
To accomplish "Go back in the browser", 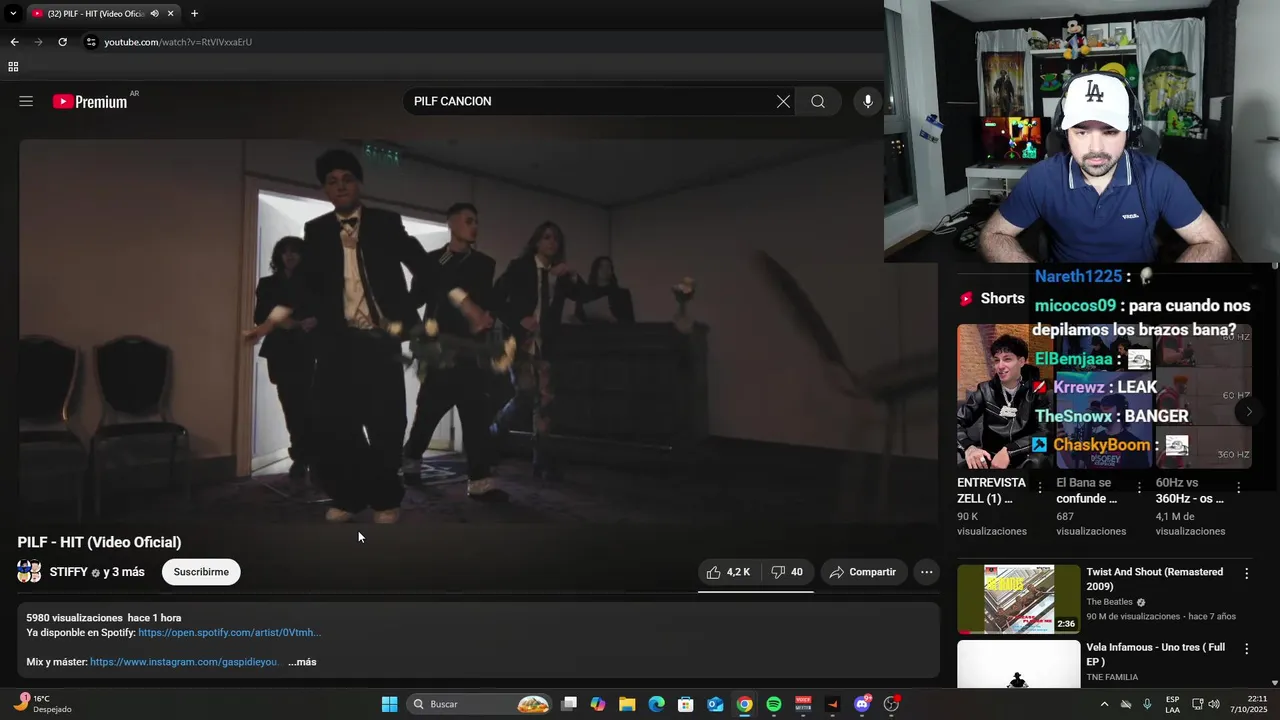I will tap(14, 42).
